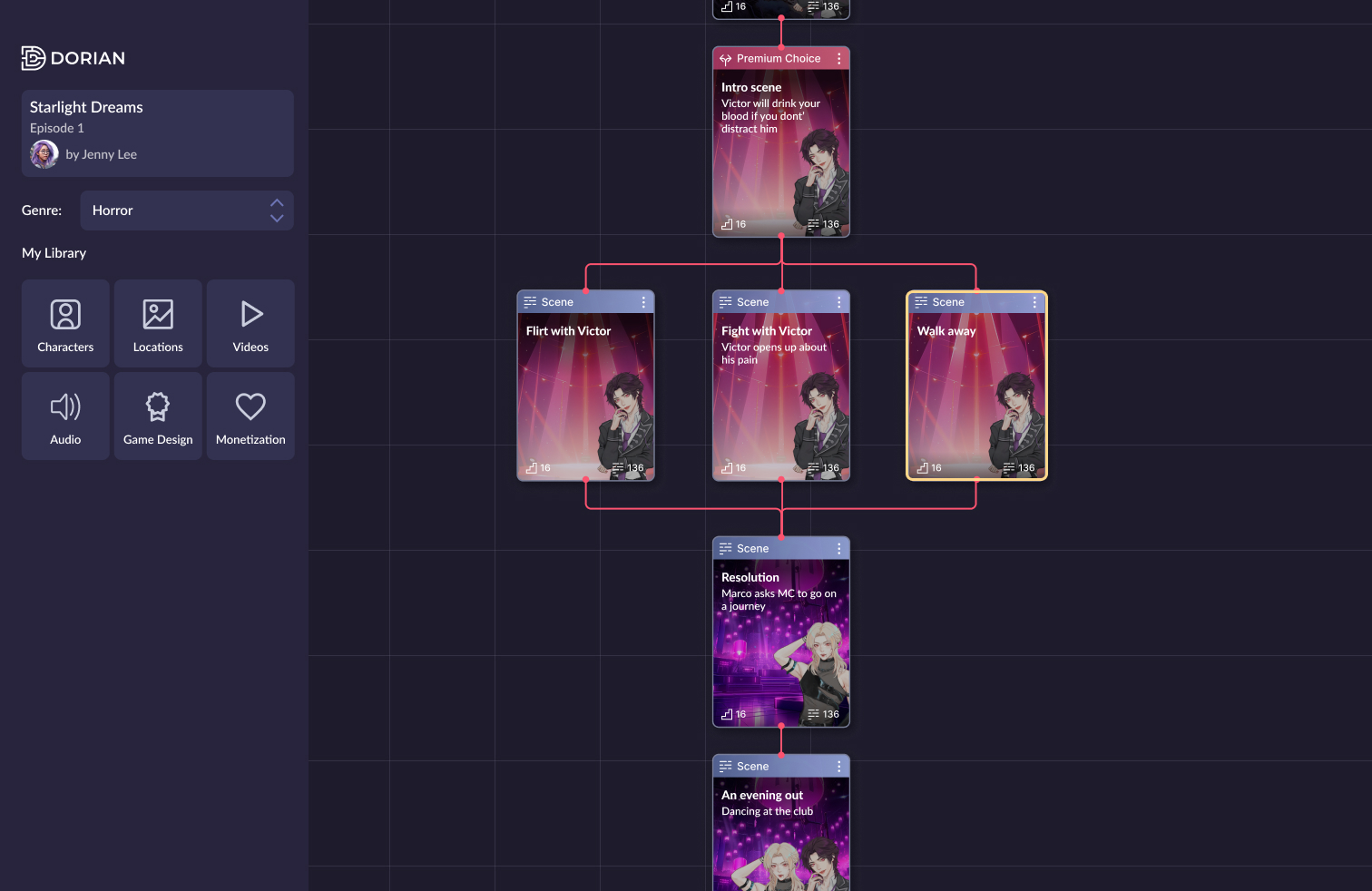Click lines count icon on Resolution card
1372x891 pixels.
pyautogui.click(x=813, y=714)
